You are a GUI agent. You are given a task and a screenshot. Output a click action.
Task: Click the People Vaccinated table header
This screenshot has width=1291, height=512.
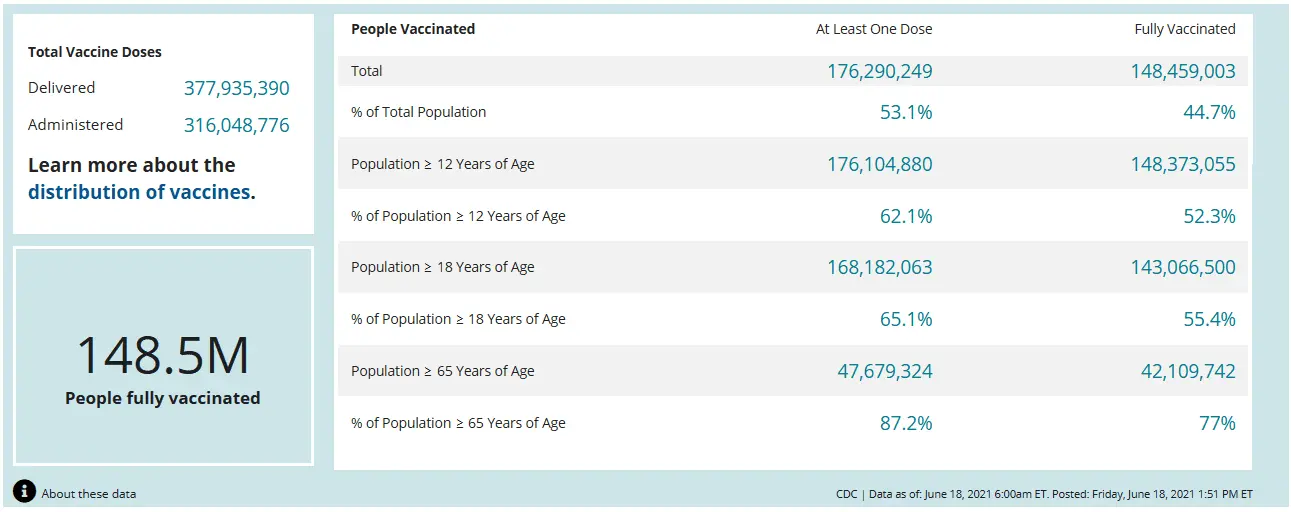tap(413, 29)
